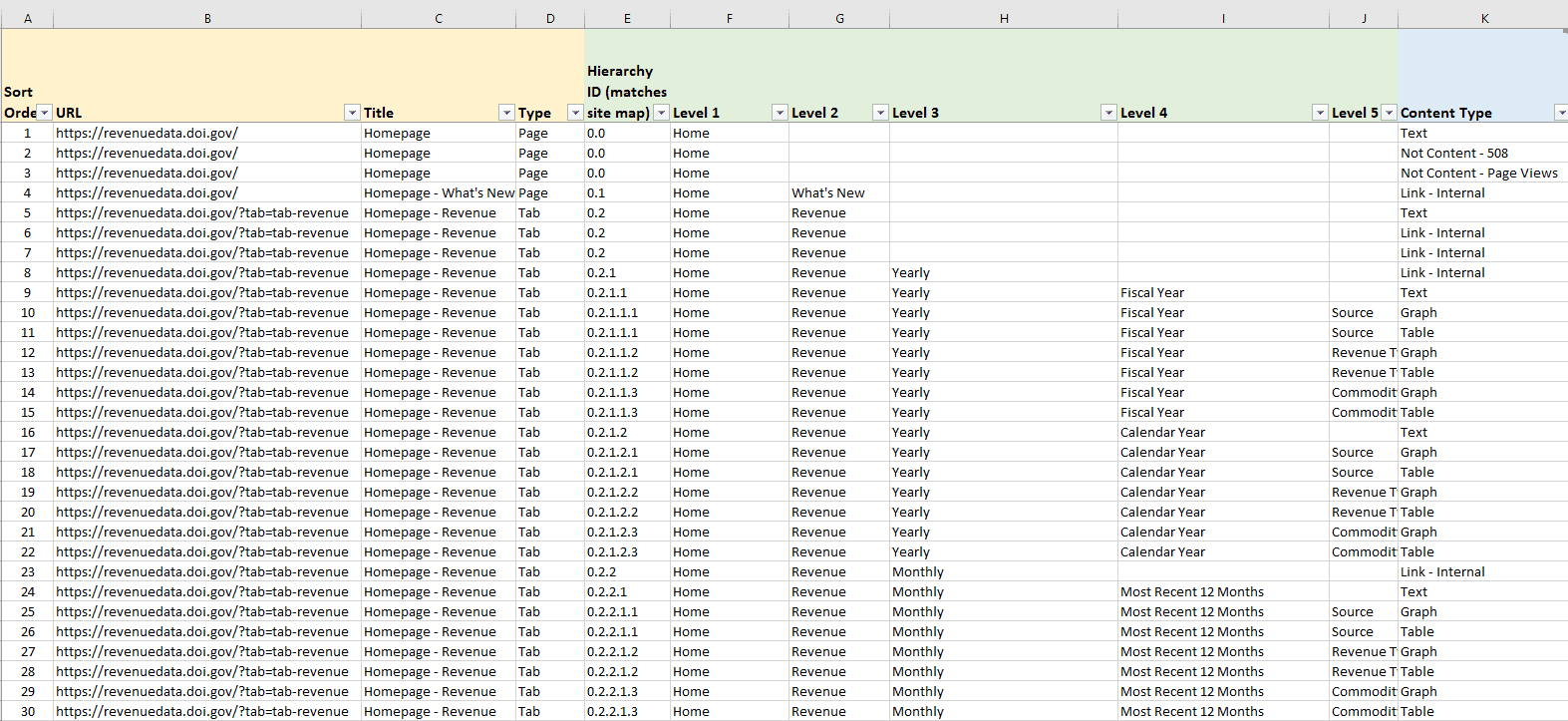Select the column B header

(207, 18)
